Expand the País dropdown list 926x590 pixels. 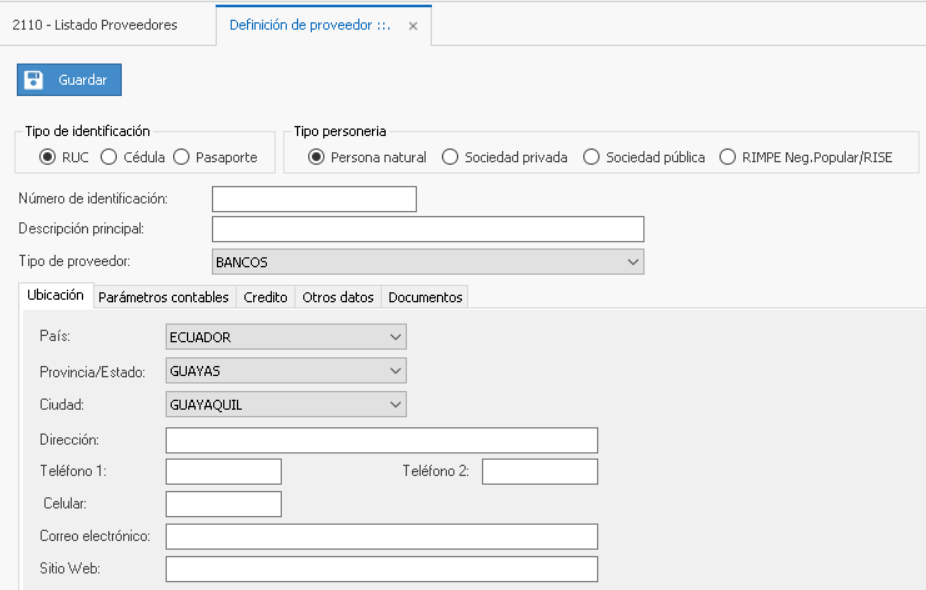pyautogui.click(x=395, y=337)
